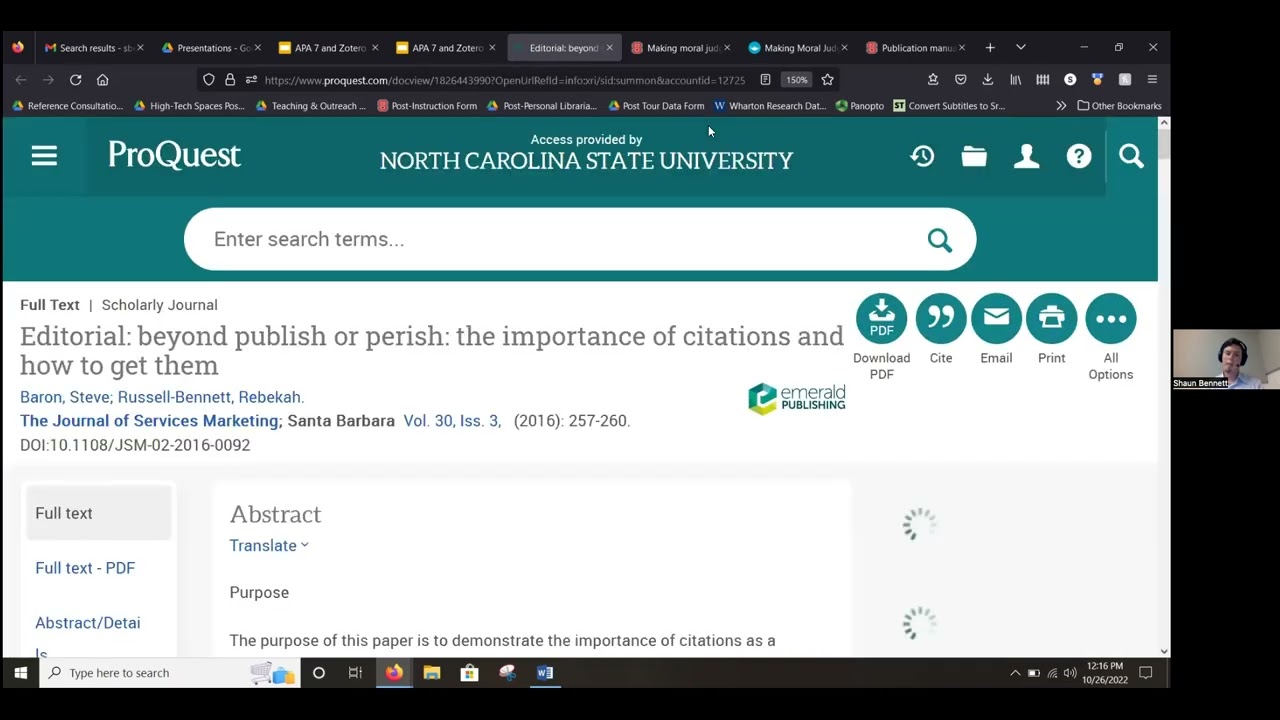The width and height of the screenshot is (1280, 720).
Task: Open a new browser tab
Action: [x=989, y=47]
